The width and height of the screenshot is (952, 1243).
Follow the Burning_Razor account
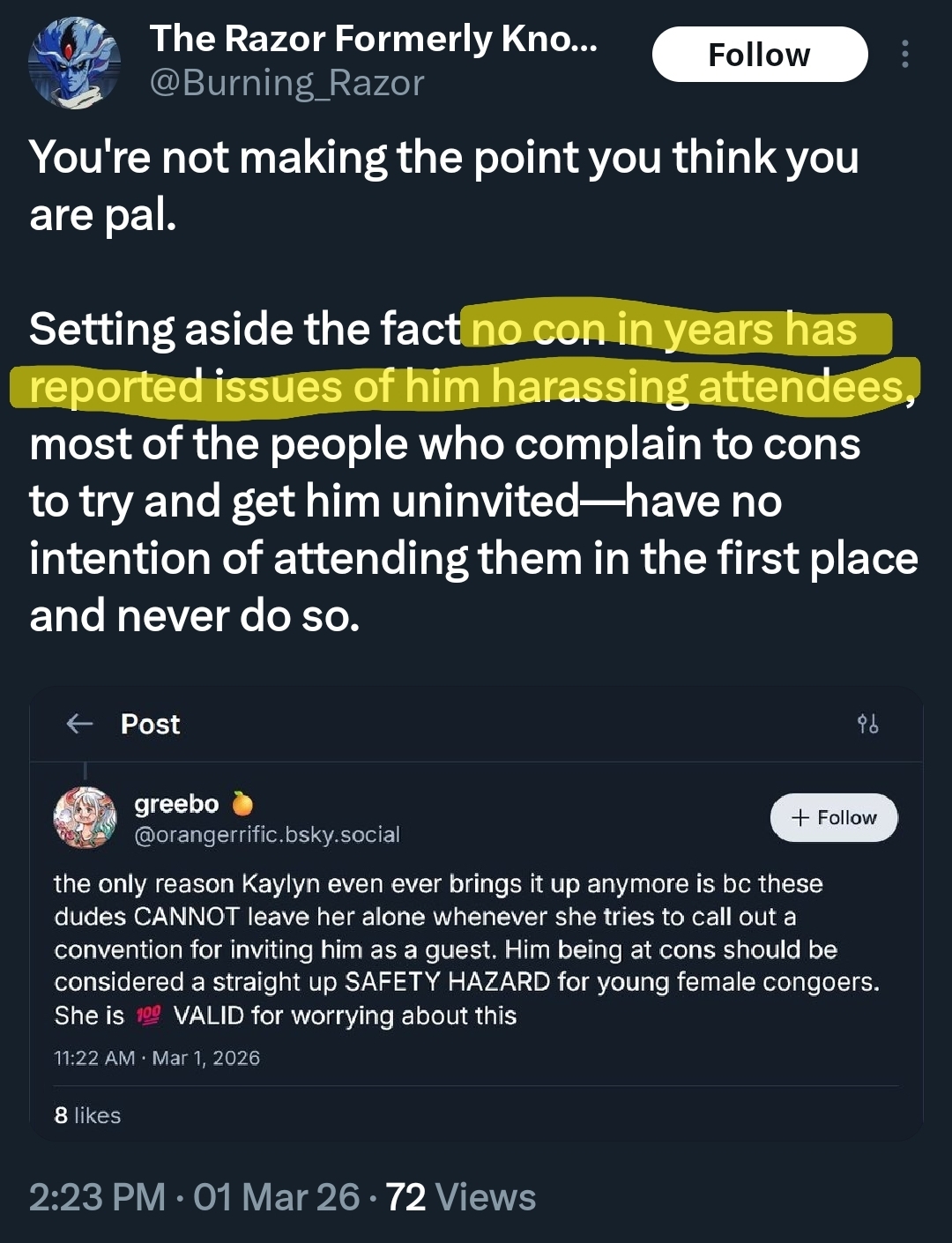click(759, 55)
